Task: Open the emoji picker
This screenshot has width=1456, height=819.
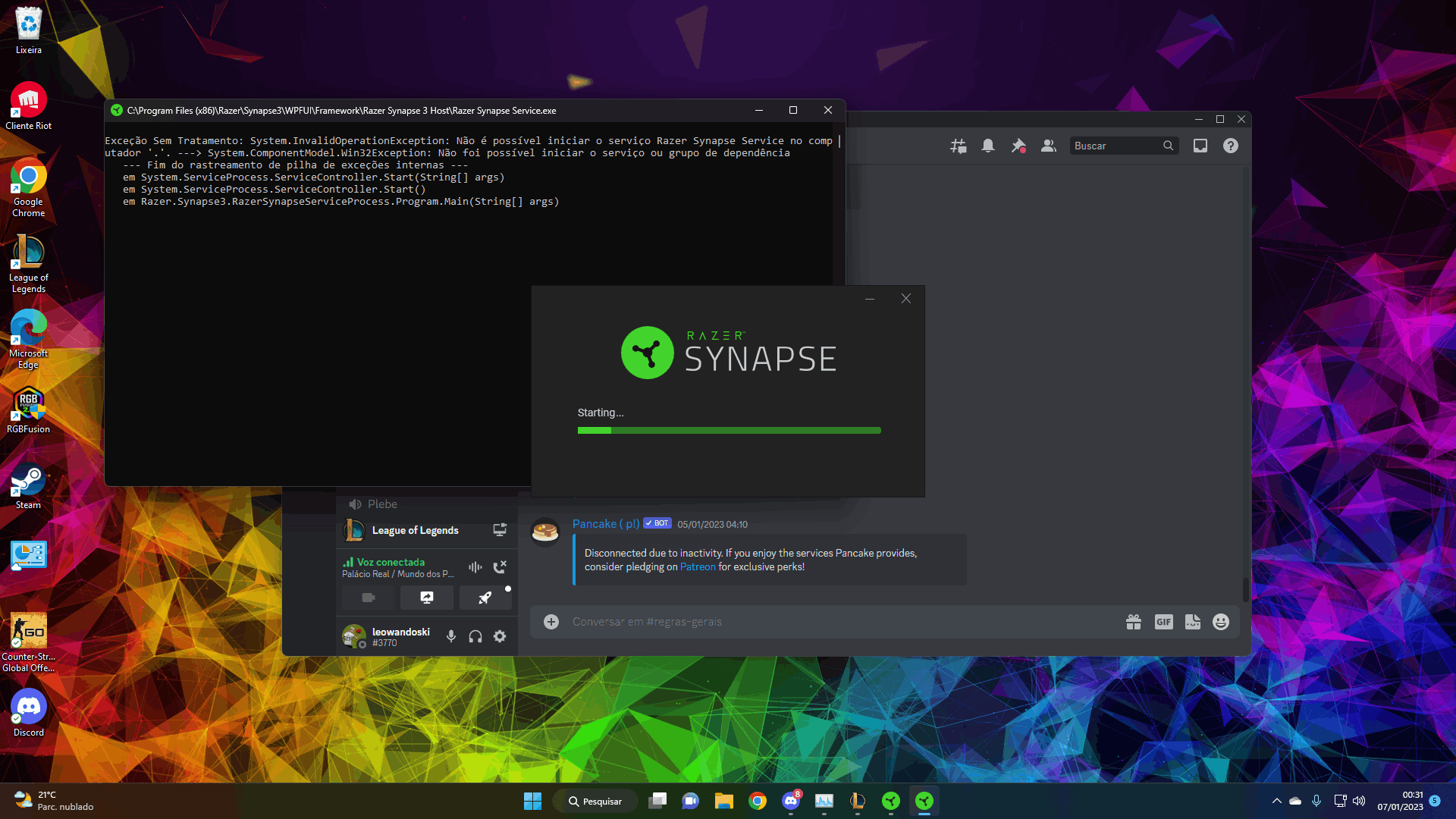Action: coord(1221,622)
